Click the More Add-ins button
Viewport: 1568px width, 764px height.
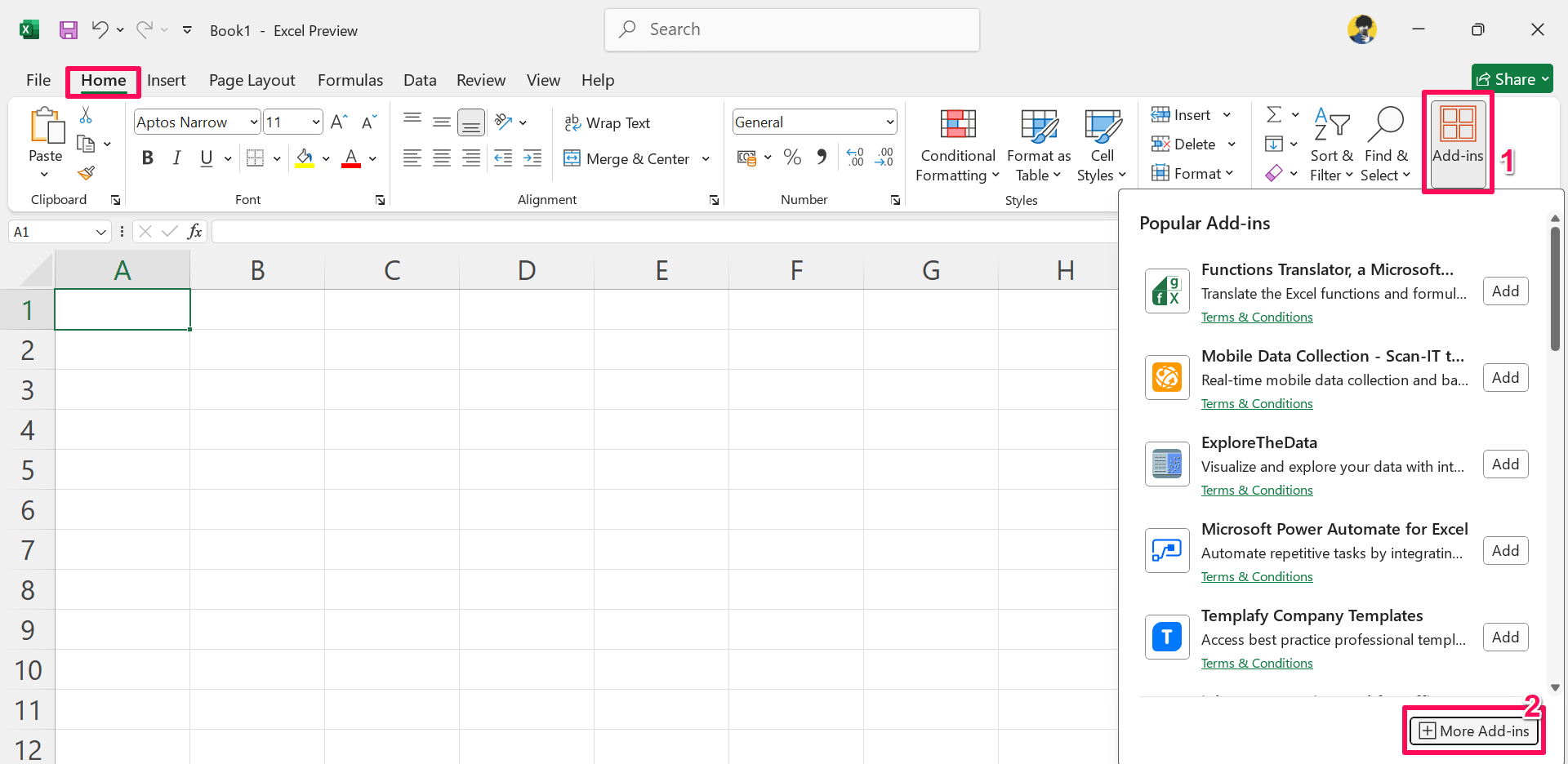(1474, 731)
